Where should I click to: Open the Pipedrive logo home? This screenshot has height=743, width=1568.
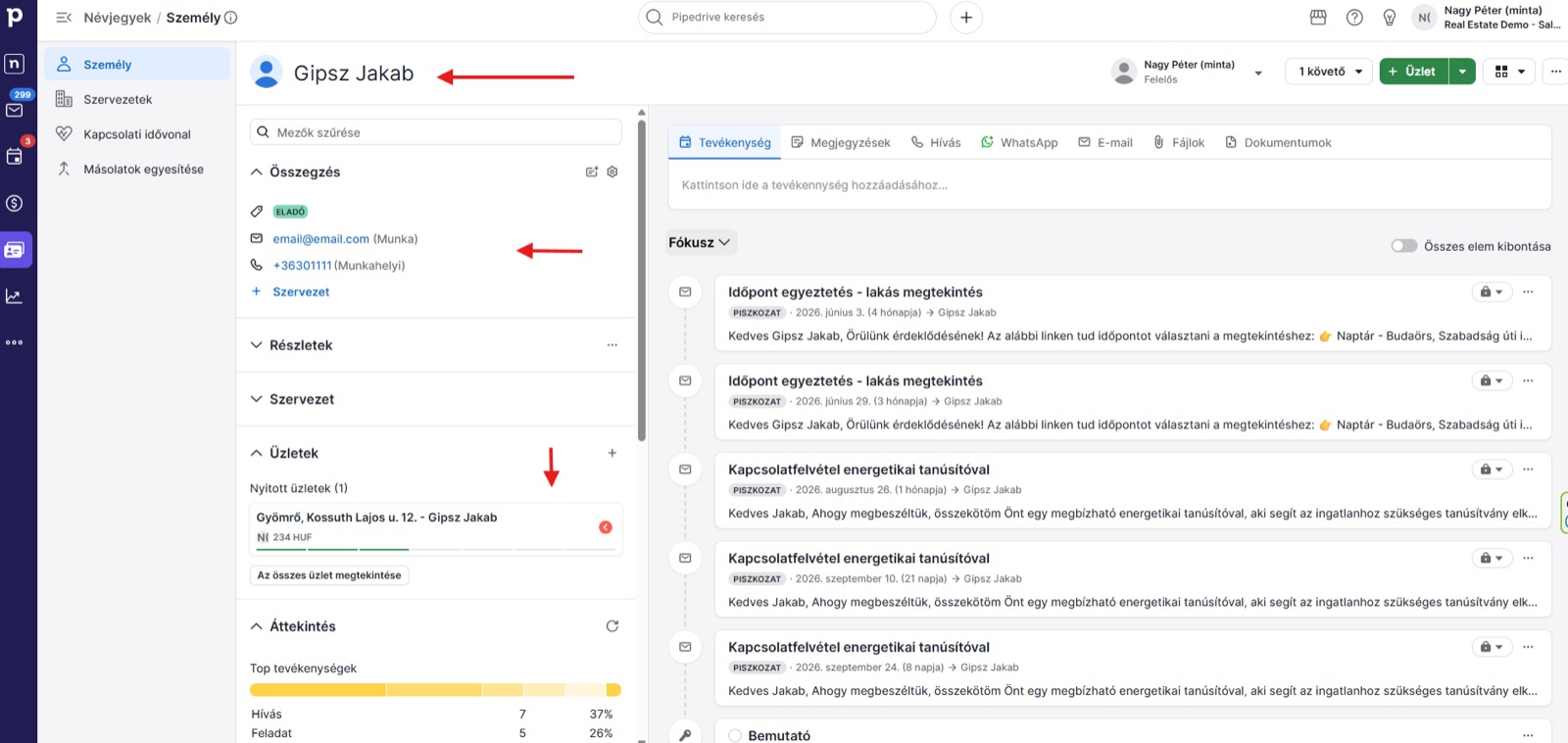pyautogui.click(x=15, y=17)
